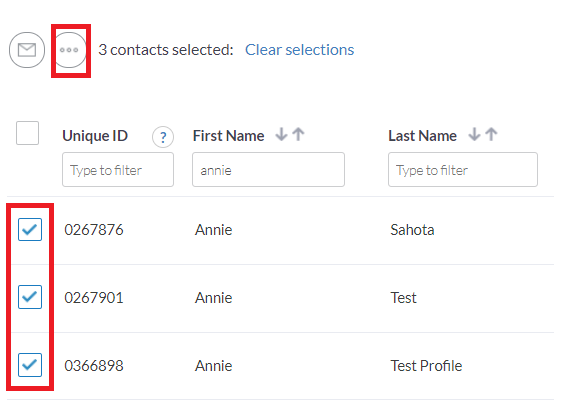Uncheck the checkbox for contact 0267901
The image size is (562, 406).
pos(30,297)
